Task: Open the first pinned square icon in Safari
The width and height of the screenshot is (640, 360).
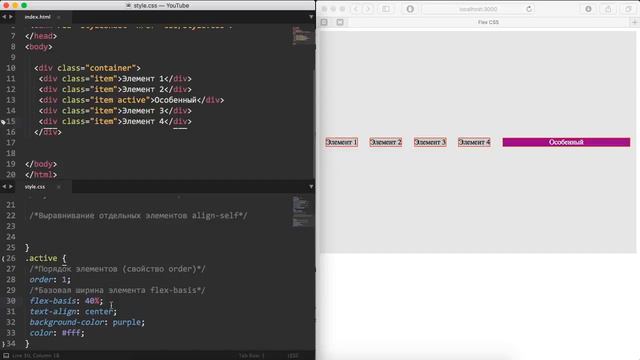Action: click(x=324, y=22)
